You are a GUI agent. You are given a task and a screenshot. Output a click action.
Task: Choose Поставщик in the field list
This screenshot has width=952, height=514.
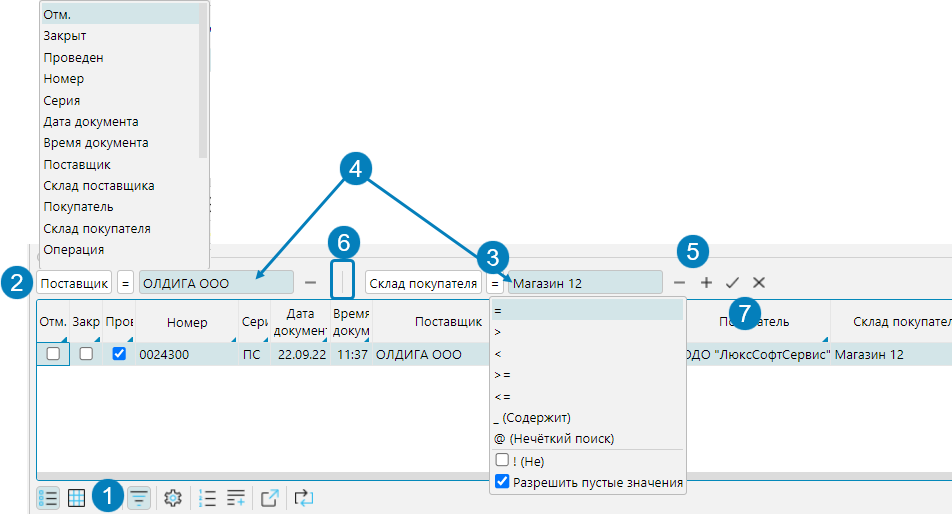pos(120,165)
